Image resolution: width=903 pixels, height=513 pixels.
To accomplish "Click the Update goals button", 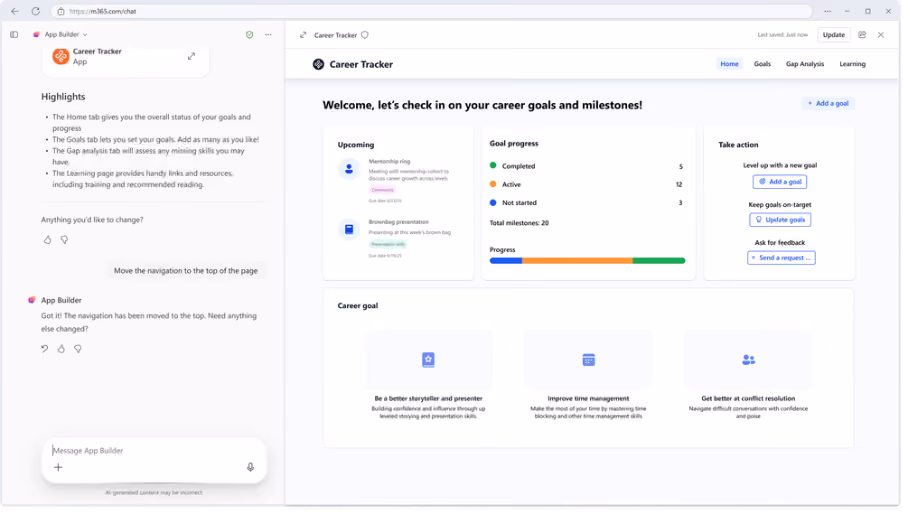I will click(x=780, y=219).
